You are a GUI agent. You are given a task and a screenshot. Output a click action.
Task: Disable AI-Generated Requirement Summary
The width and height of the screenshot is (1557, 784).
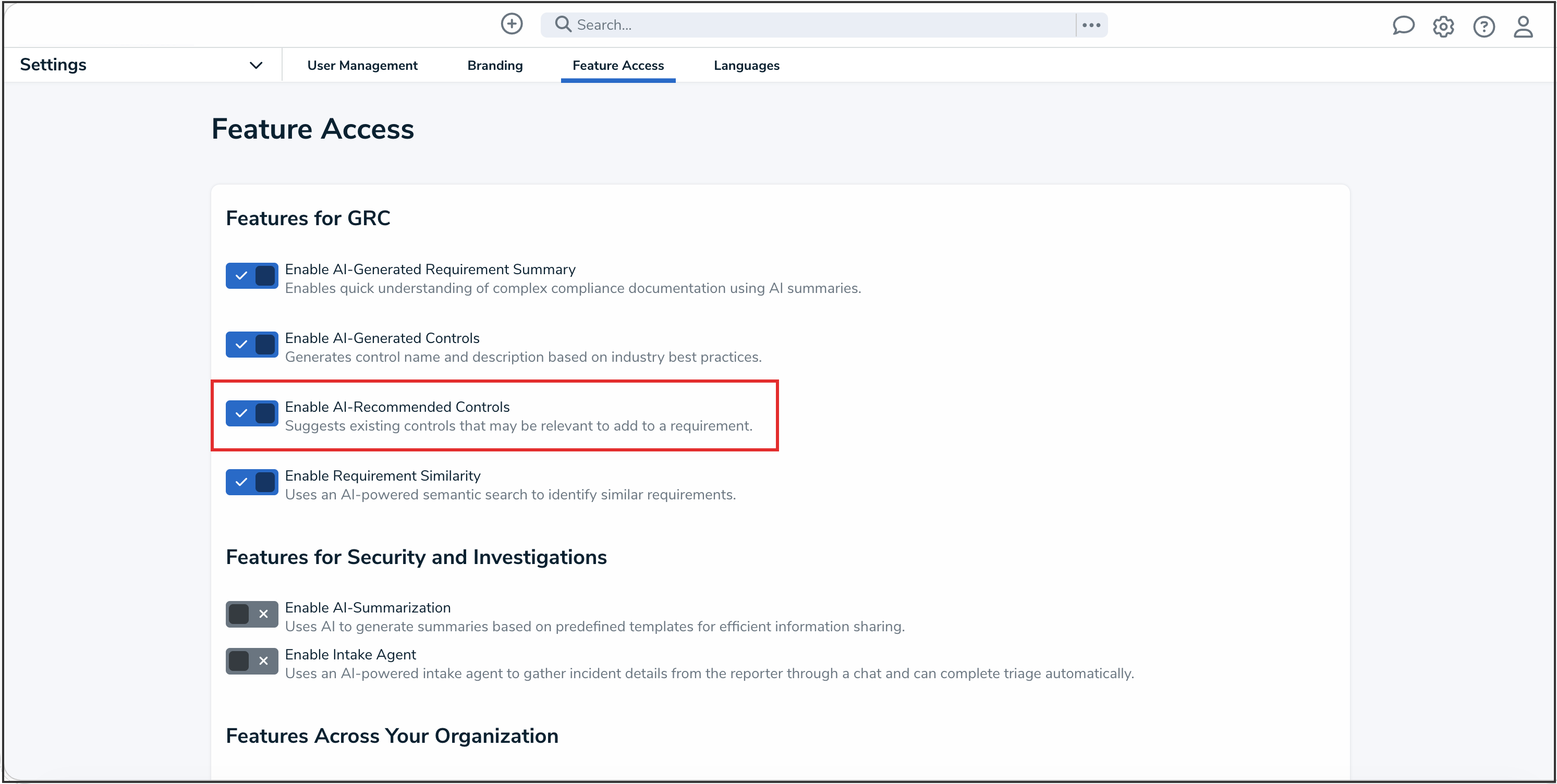251,276
